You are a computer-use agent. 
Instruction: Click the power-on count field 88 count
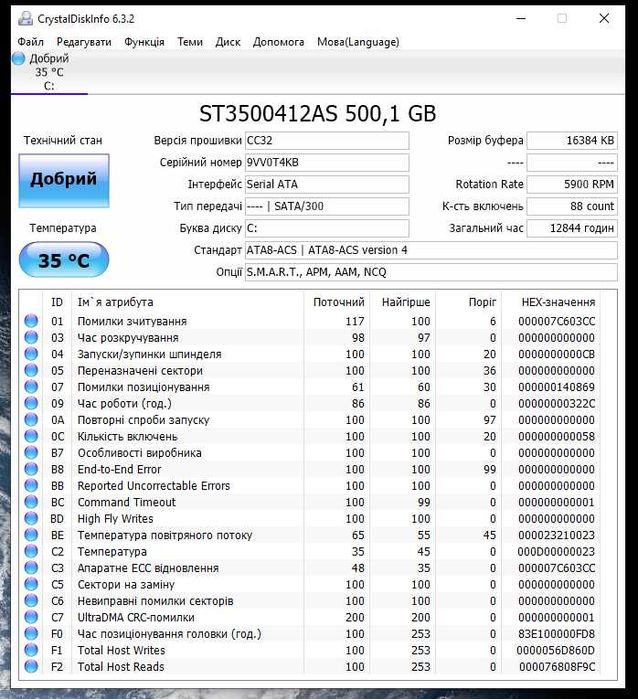(572, 206)
